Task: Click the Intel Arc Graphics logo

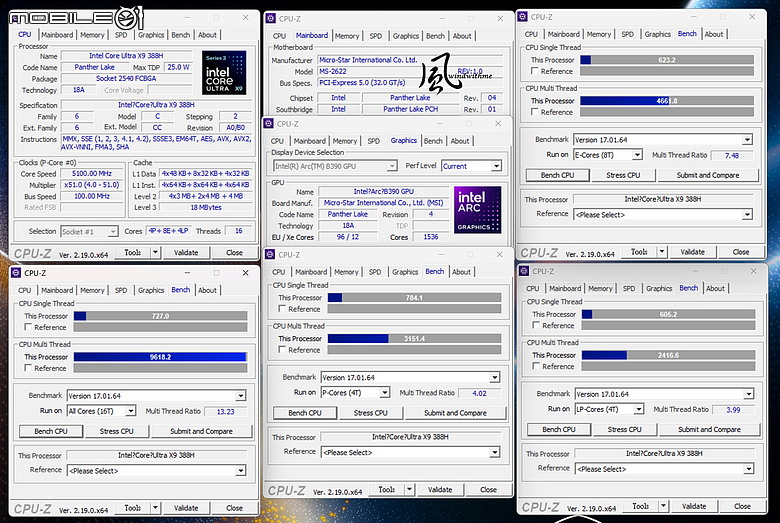Action: [x=478, y=209]
